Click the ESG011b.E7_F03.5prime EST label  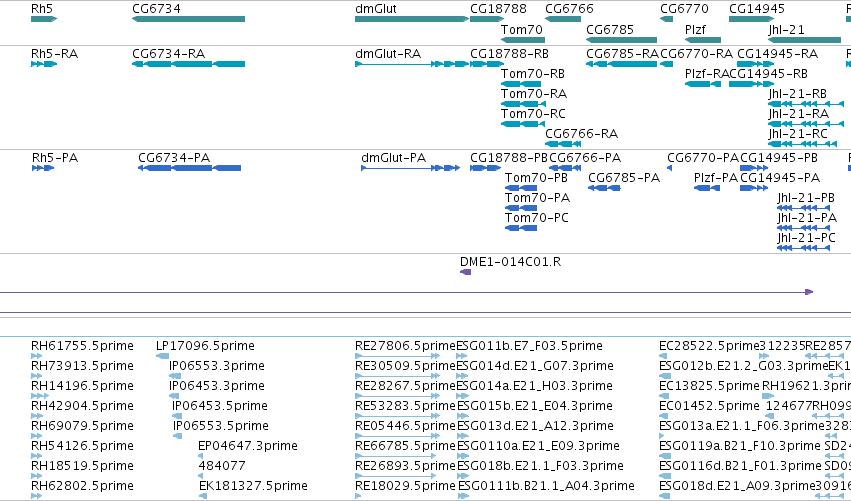click(529, 346)
